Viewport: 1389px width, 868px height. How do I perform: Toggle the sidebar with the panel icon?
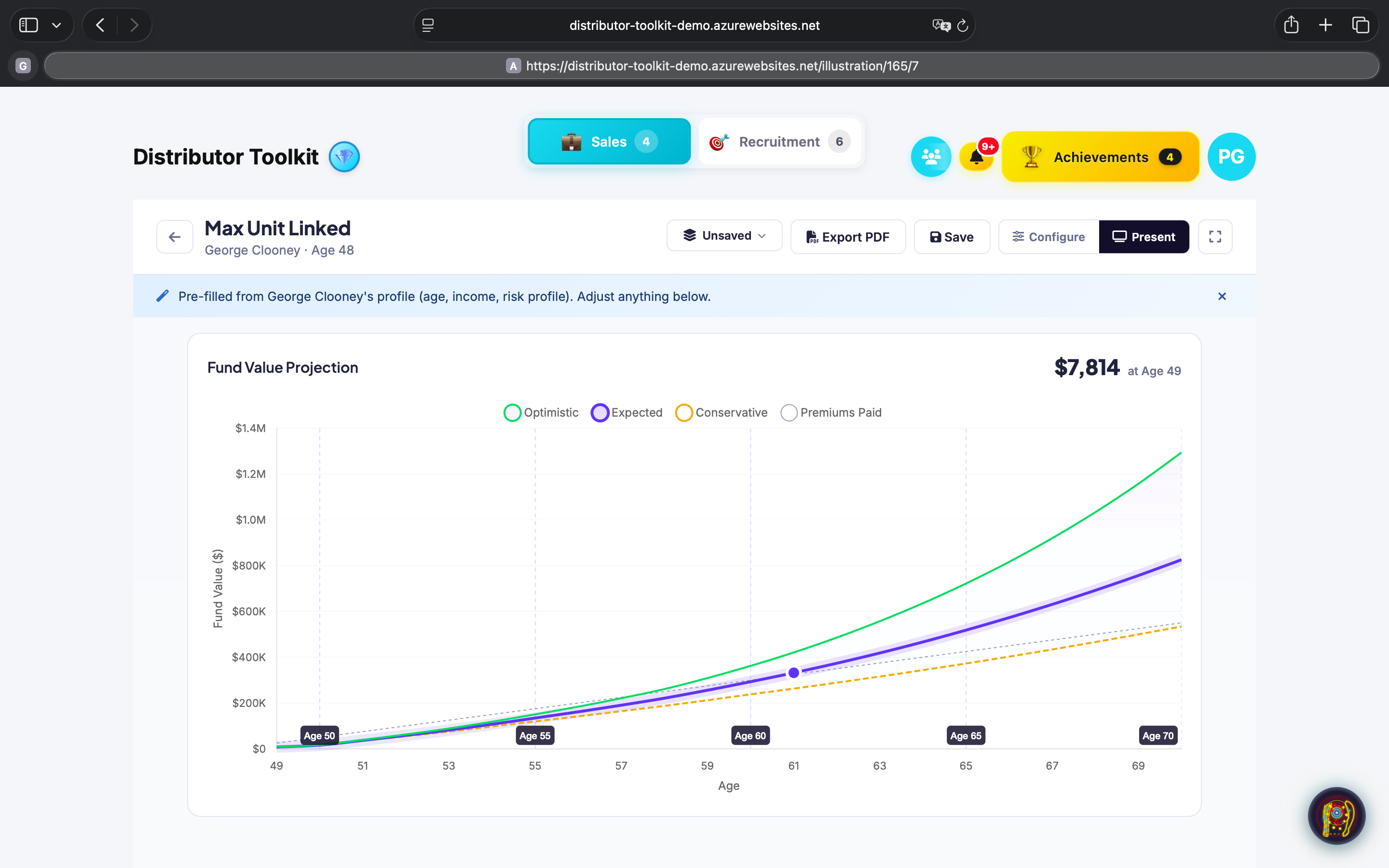(27, 25)
